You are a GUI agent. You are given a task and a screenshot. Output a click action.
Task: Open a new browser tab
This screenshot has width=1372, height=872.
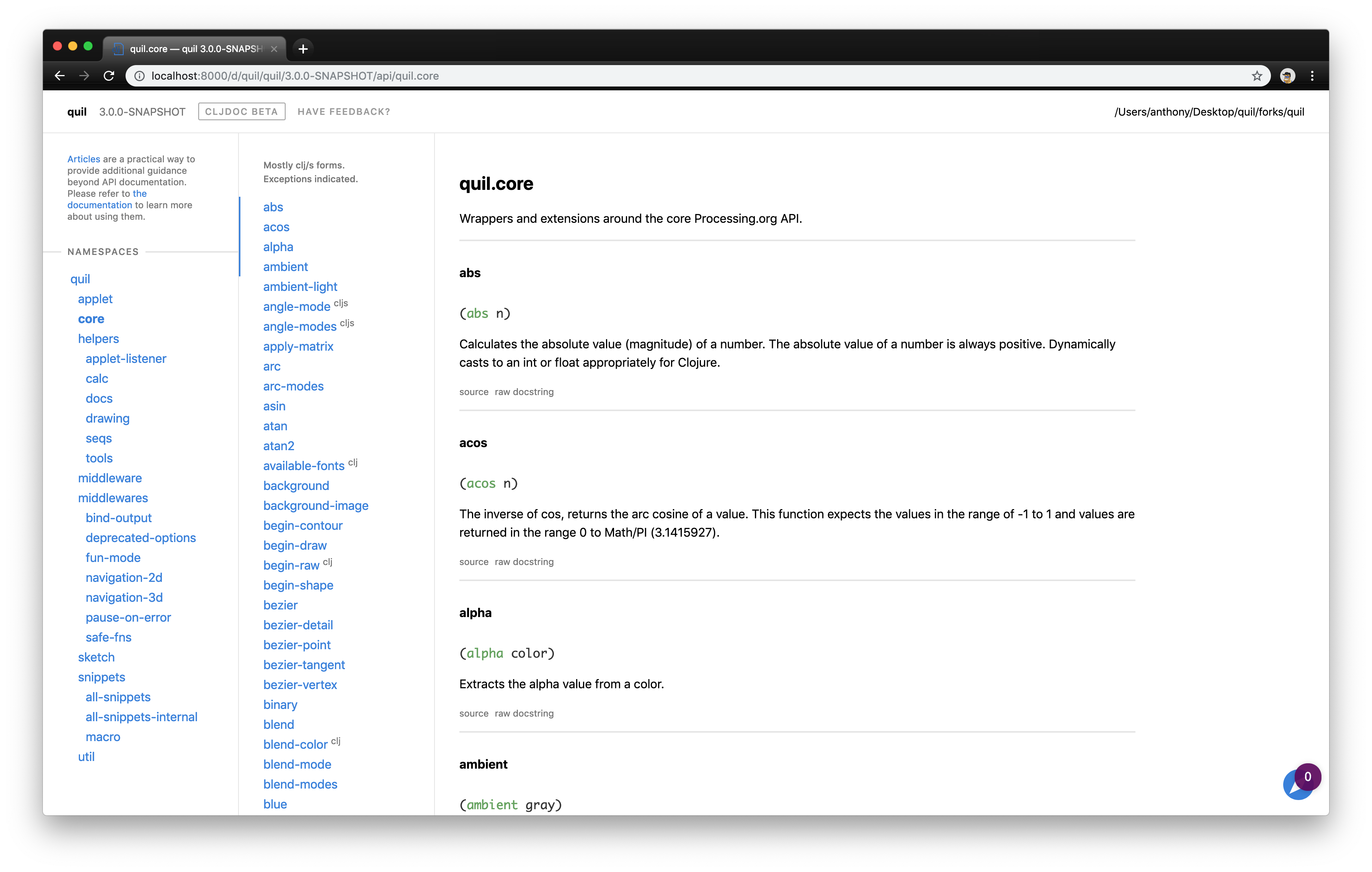(302, 49)
